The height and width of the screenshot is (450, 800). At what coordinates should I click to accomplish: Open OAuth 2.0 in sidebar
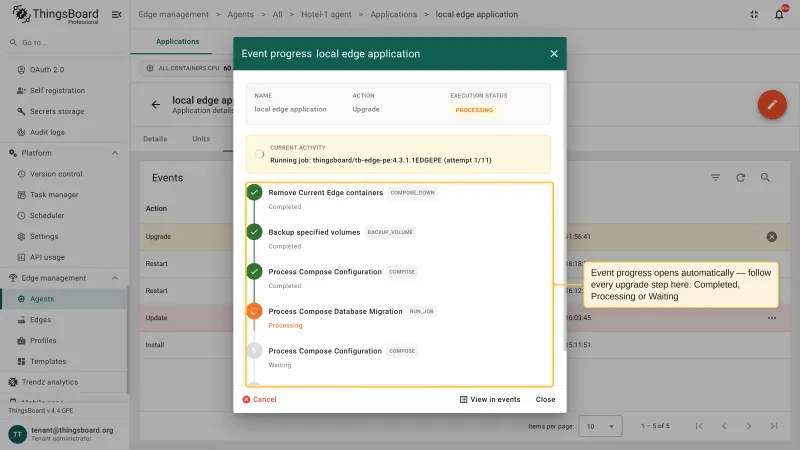[x=47, y=69]
